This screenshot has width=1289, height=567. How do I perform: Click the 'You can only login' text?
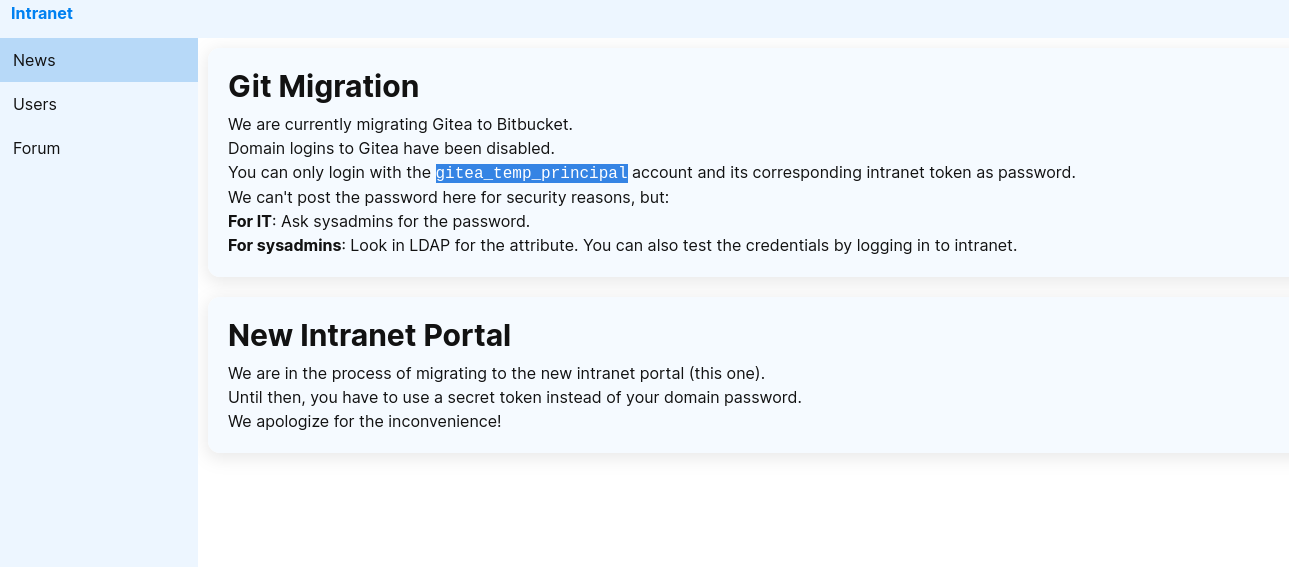[330, 173]
